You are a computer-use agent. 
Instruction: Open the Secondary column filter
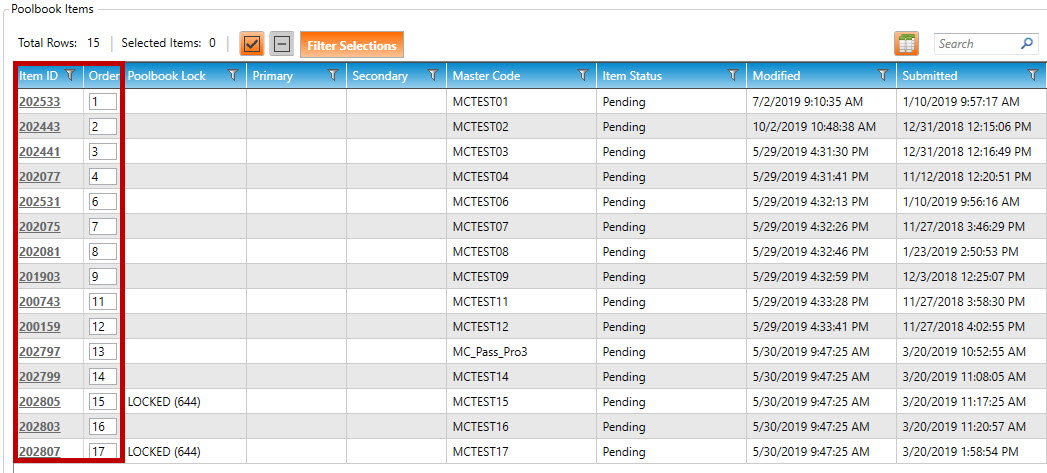coord(433,76)
